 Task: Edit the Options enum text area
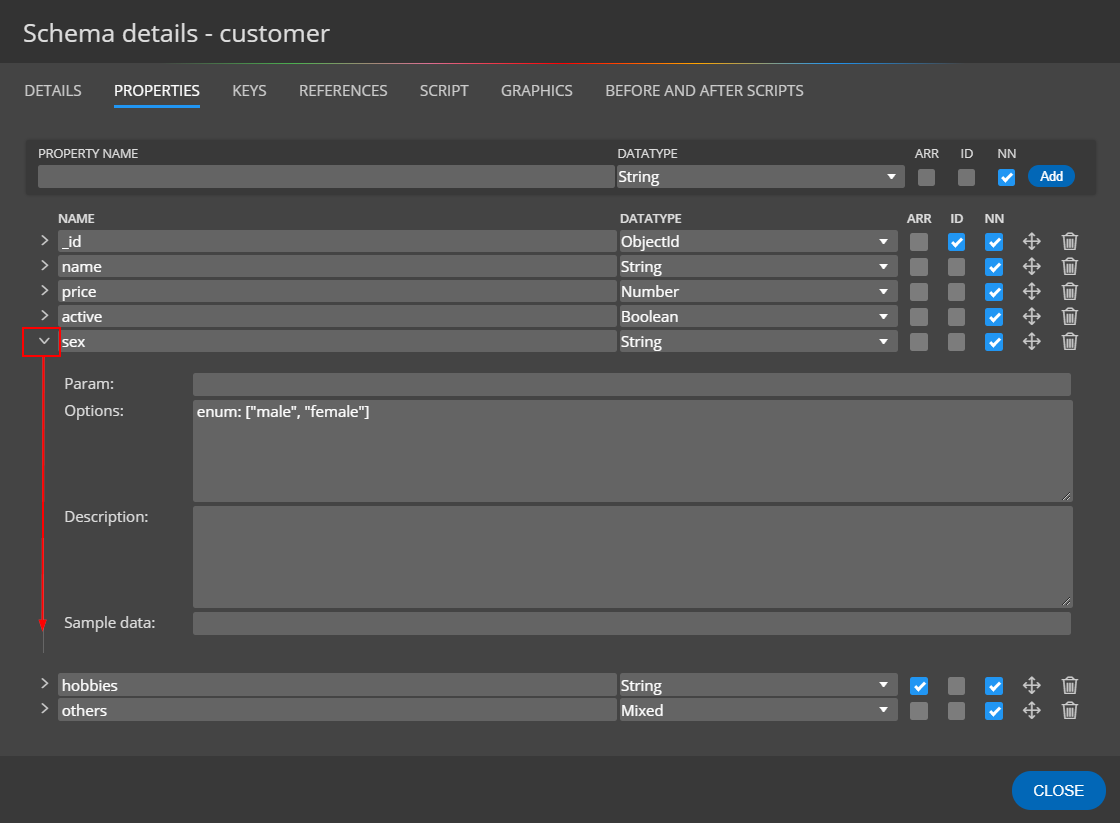(x=633, y=451)
